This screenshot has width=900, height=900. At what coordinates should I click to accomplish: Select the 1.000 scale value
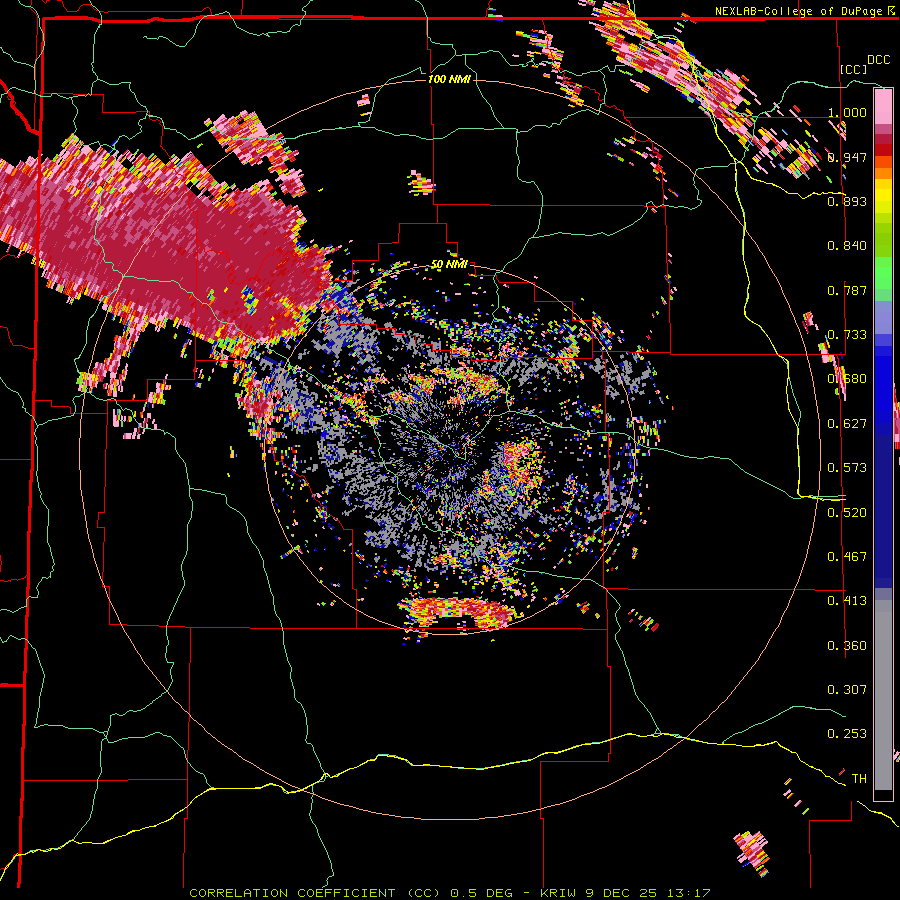click(x=847, y=112)
